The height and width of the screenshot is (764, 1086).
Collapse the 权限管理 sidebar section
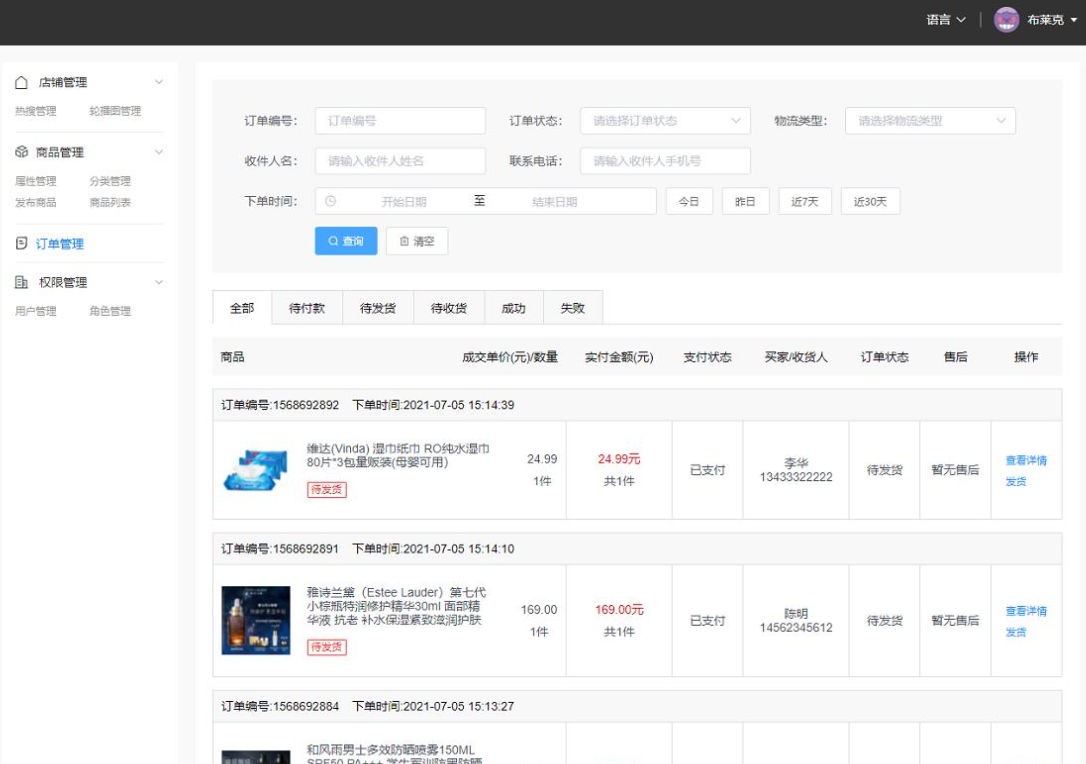coord(159,282)
